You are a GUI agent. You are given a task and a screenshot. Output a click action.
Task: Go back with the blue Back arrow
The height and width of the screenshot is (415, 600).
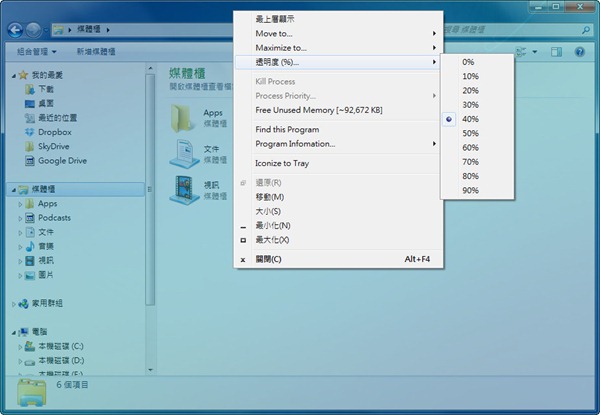pyautogui.click(x=15, y=30)
